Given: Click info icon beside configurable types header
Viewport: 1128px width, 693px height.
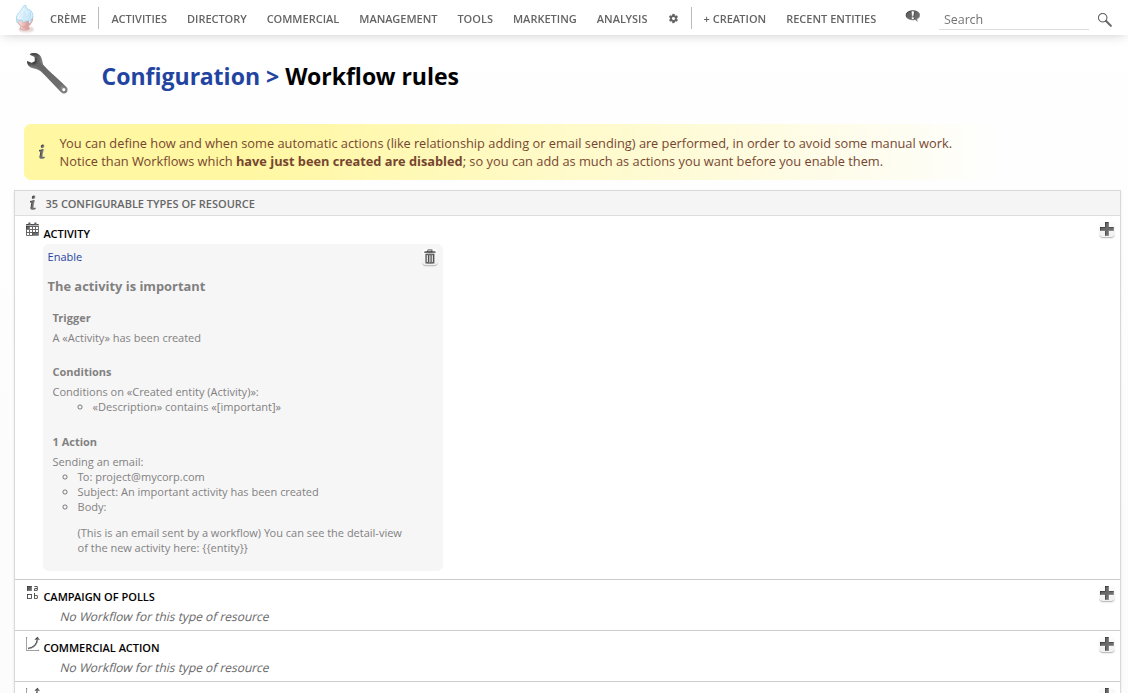Looking at the screenshot, I should click(32, 203).
